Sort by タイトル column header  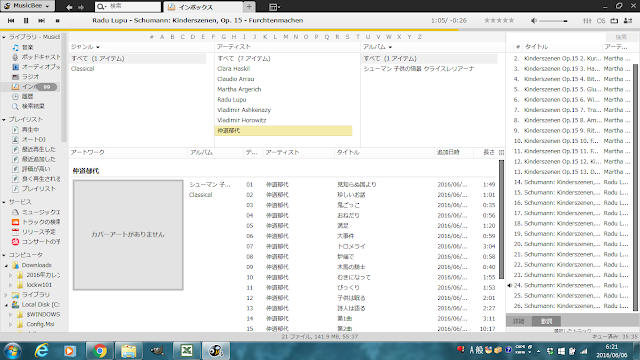click(x=348, y=152)
